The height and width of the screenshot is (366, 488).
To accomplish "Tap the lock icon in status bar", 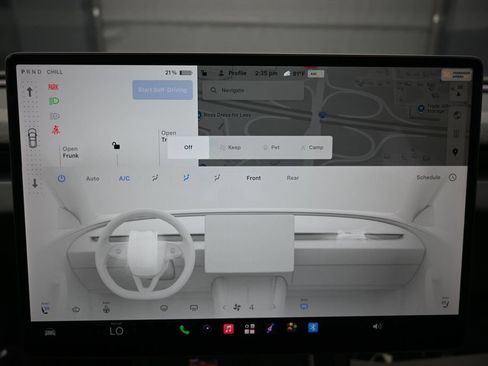I will coord(204,73).
